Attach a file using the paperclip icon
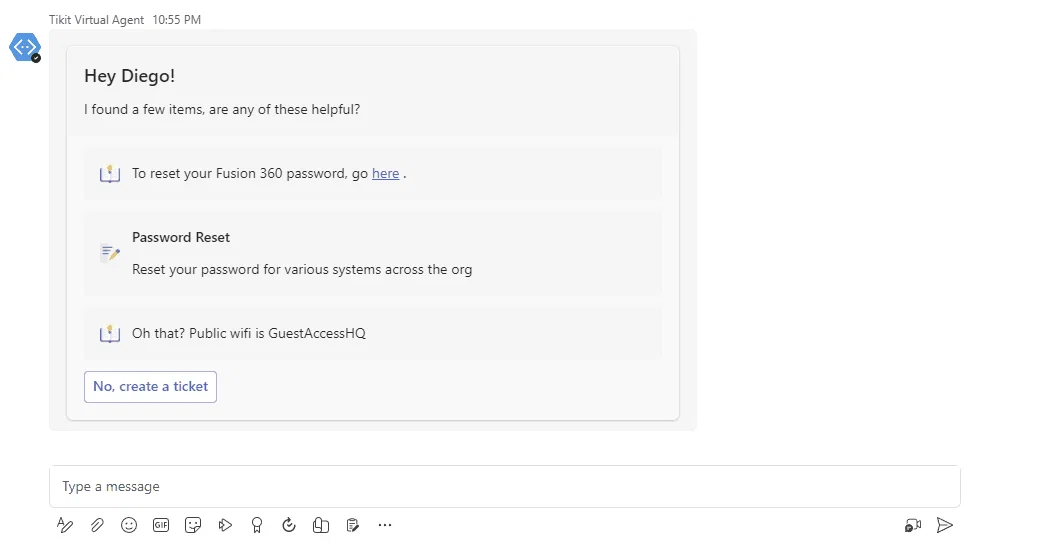 click(97, 525)
